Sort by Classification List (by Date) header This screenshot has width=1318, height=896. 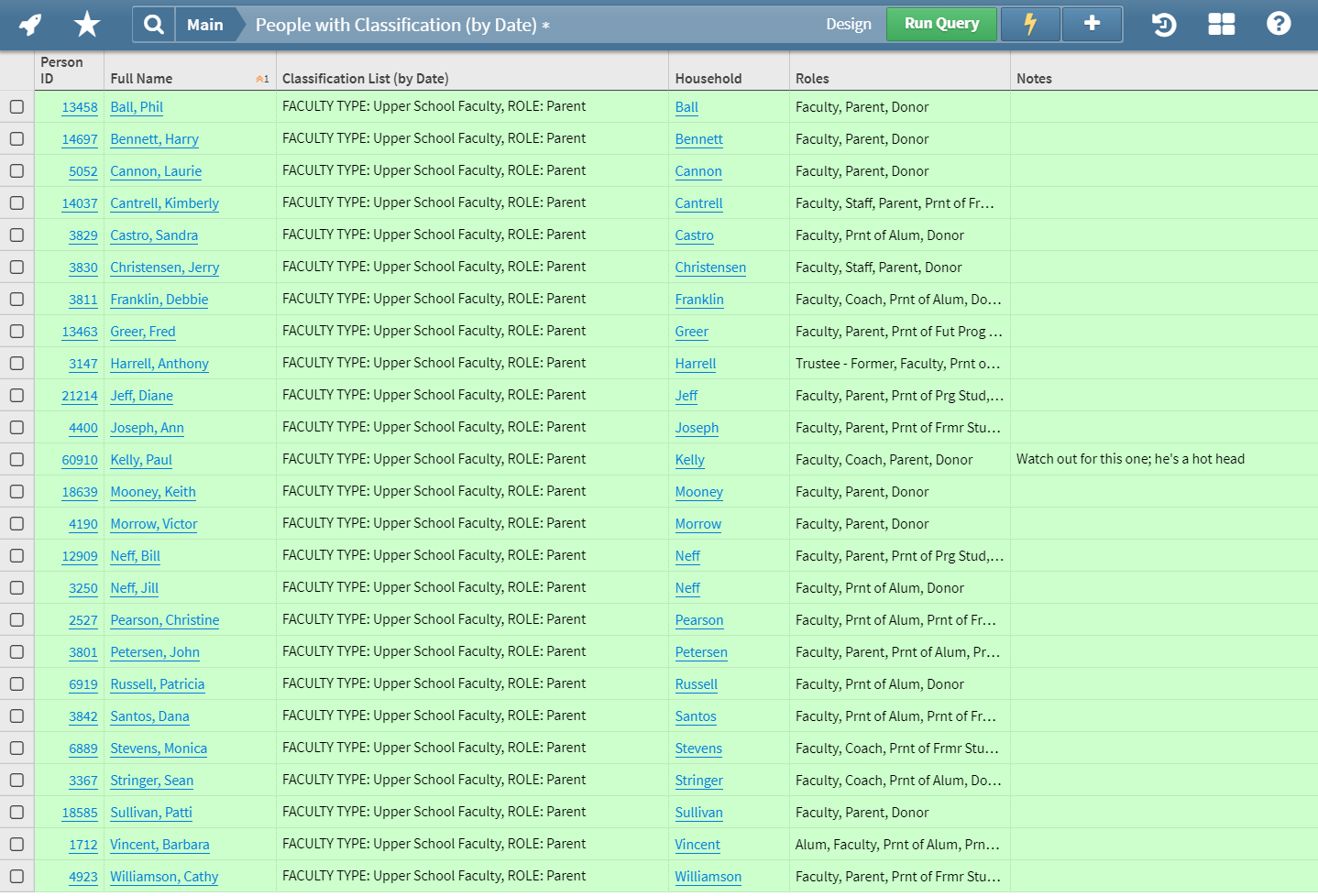click(365, 79)
